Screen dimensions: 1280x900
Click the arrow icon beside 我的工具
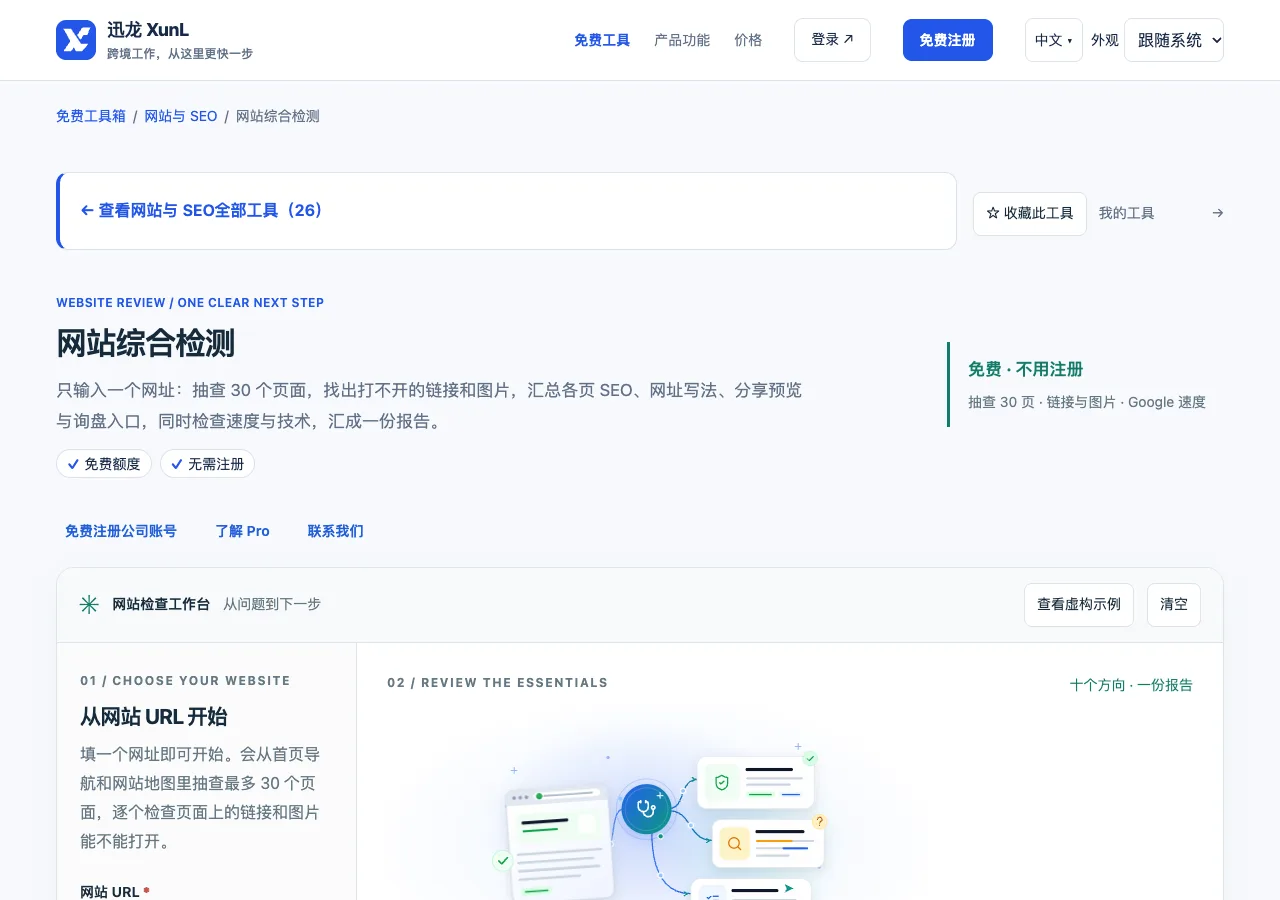tap(1217, 213)
